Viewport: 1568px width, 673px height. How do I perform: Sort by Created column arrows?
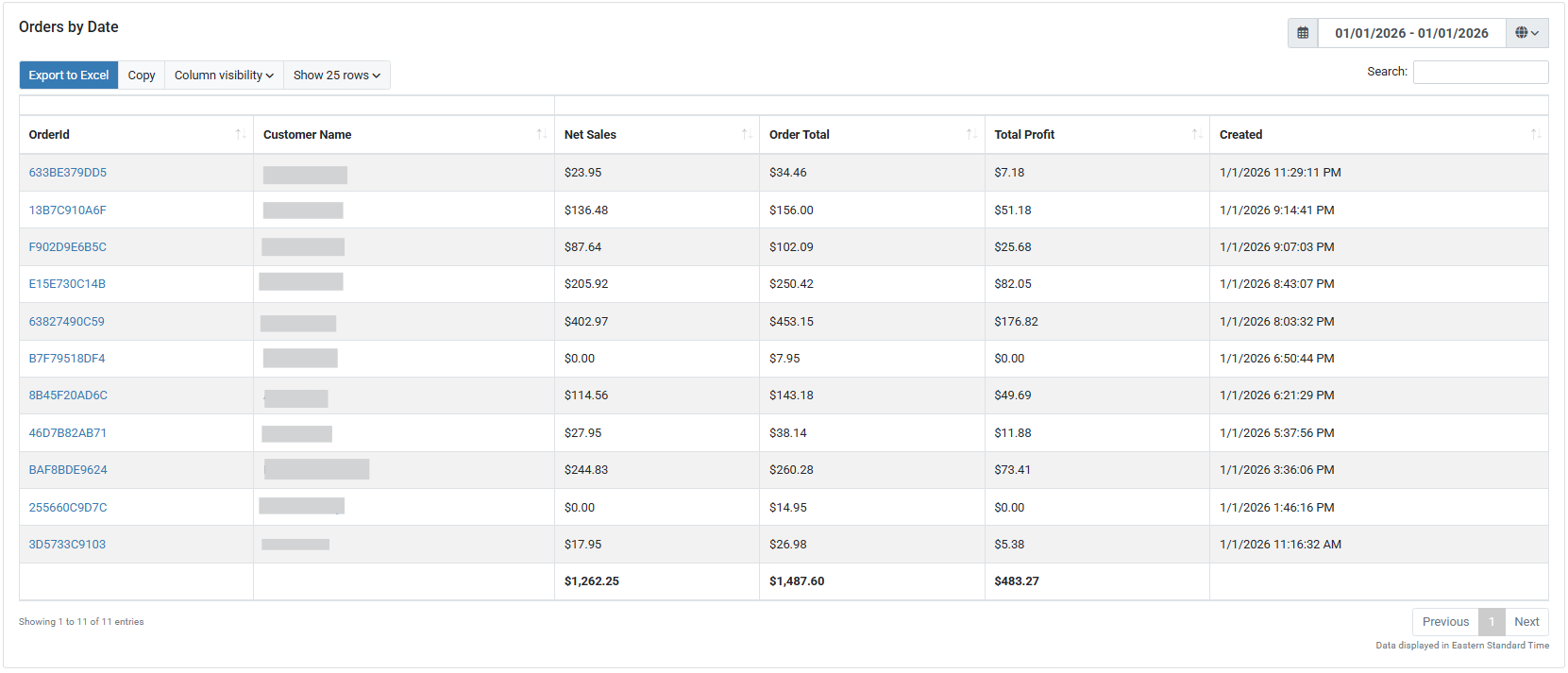(1535, 135)
